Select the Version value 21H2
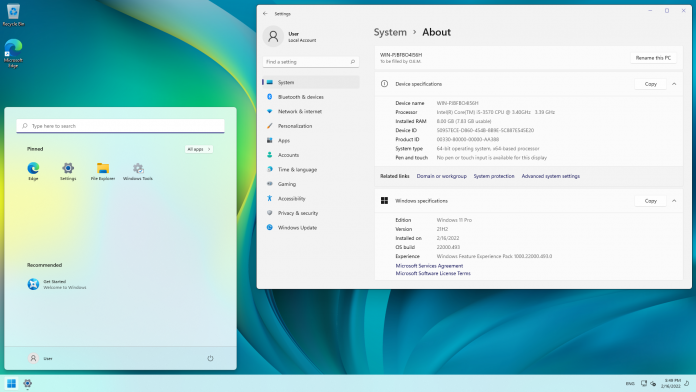Image resolution: width=696 pixels, height=392 pixels. (442, 230)
